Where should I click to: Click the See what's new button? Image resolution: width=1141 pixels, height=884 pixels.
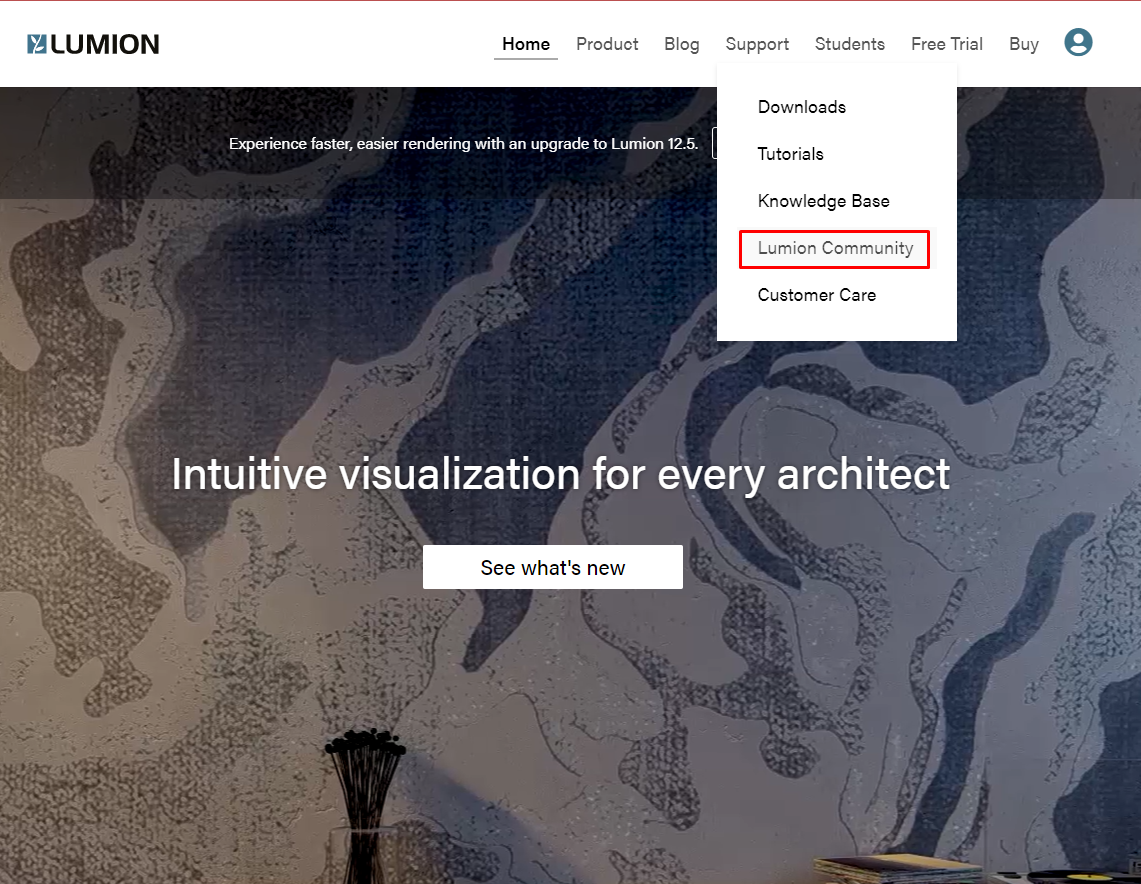coord(552,567)
